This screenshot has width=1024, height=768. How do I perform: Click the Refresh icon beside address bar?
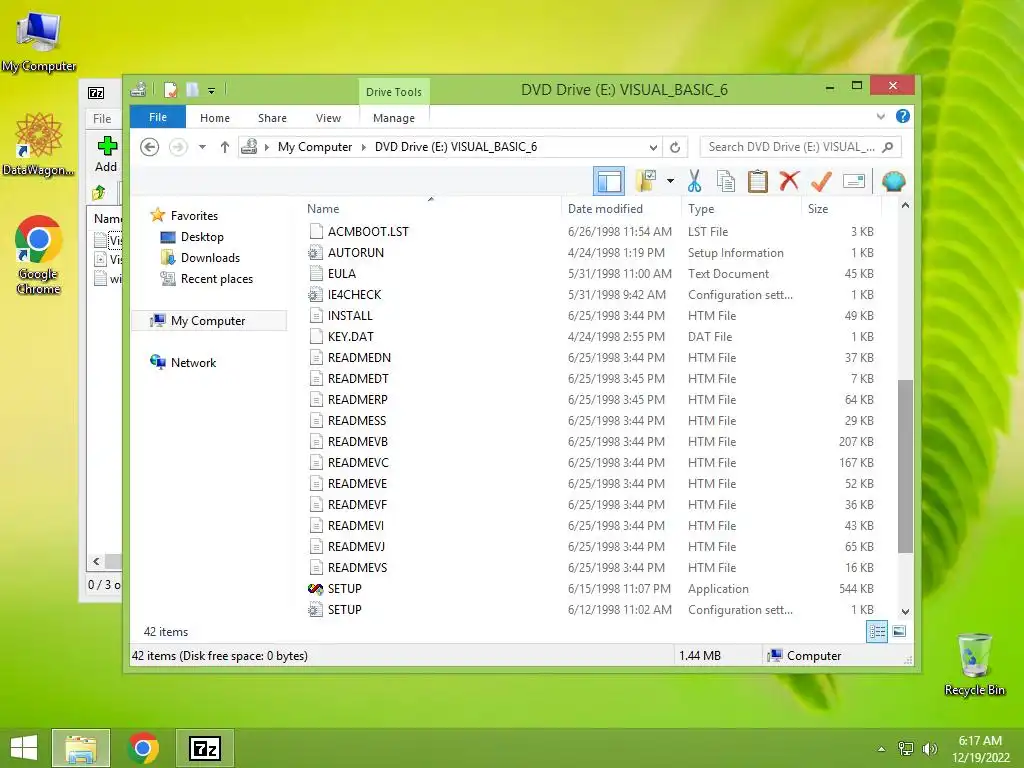coord(675,148)
